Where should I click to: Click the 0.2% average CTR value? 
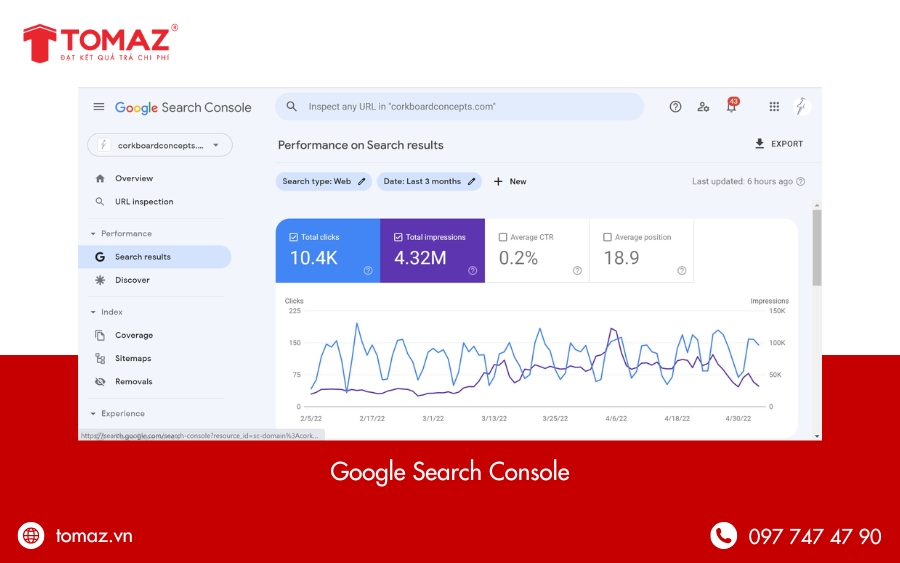pos(518,258)
